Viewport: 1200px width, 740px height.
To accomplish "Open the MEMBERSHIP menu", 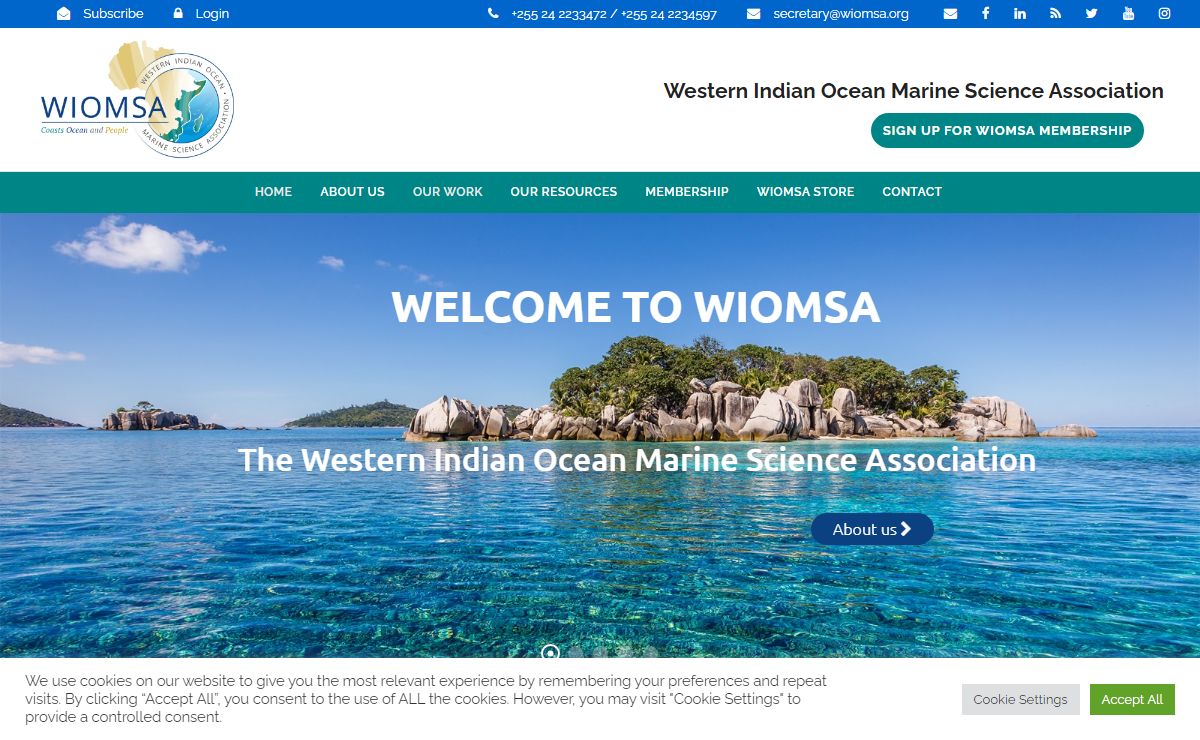I will (687, 192).
